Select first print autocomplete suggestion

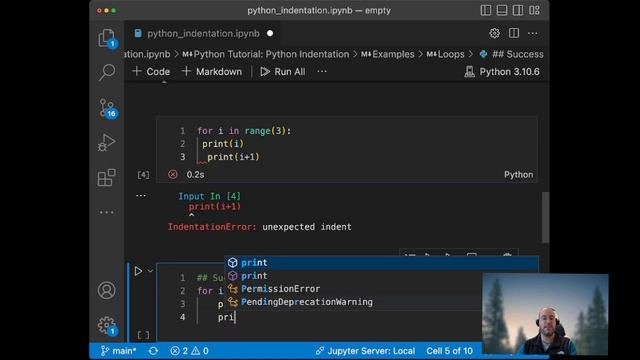pos(382,262)
